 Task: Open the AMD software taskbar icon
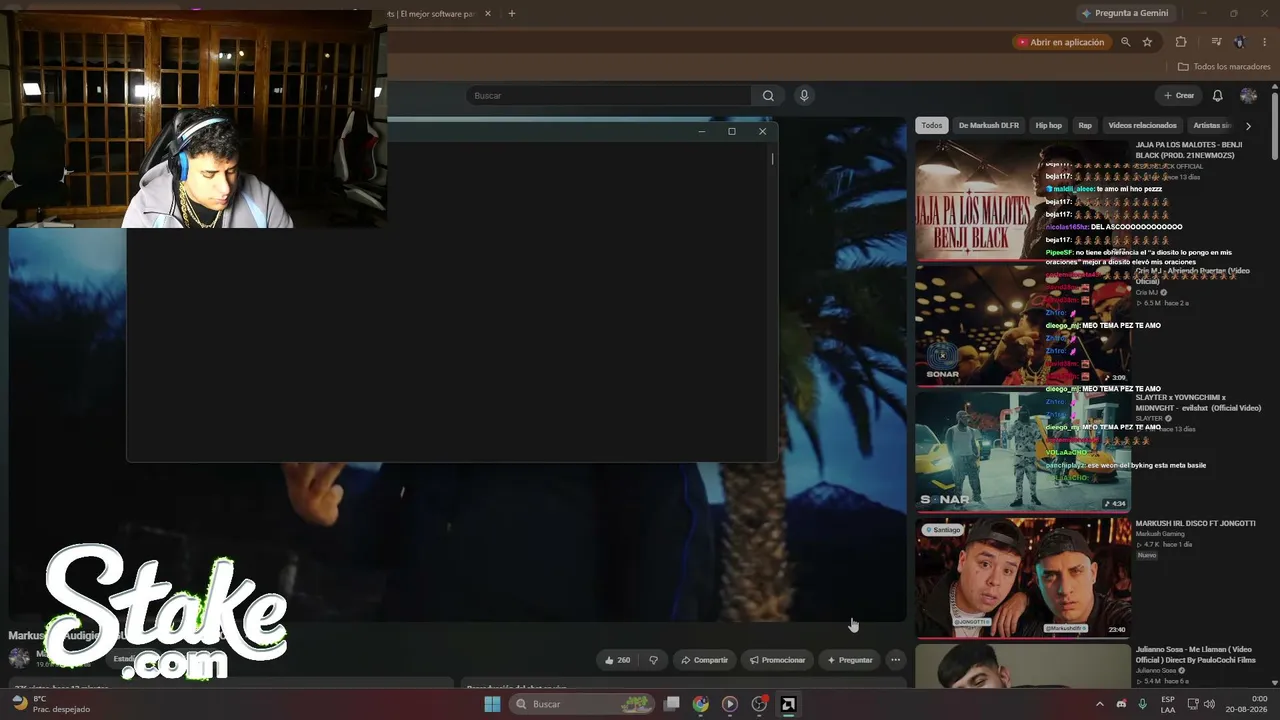tap(788, 704)
